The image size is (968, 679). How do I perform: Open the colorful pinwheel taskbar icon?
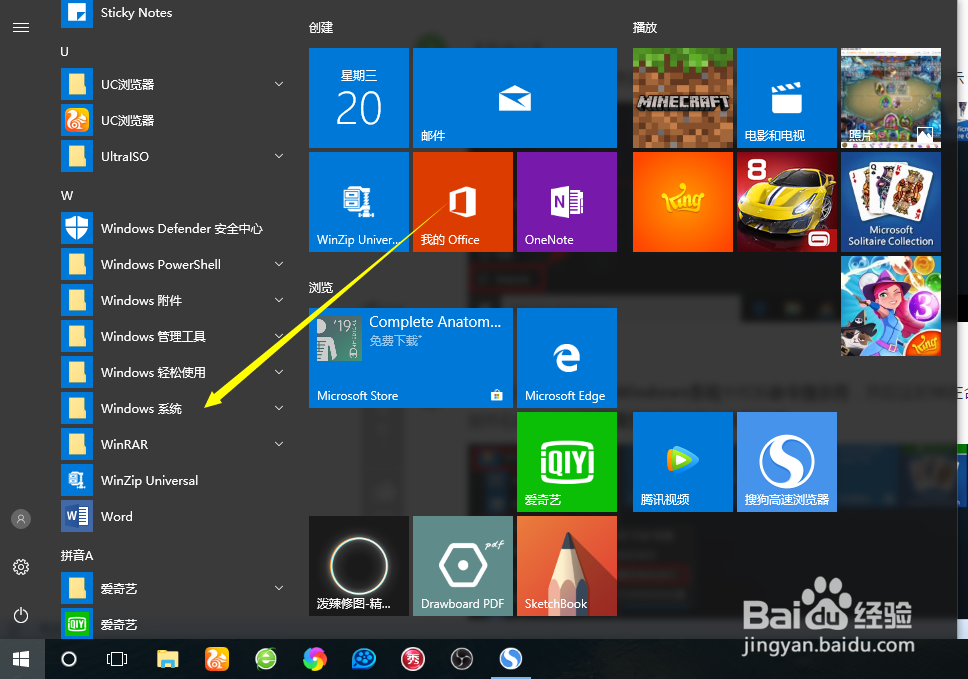315,659
